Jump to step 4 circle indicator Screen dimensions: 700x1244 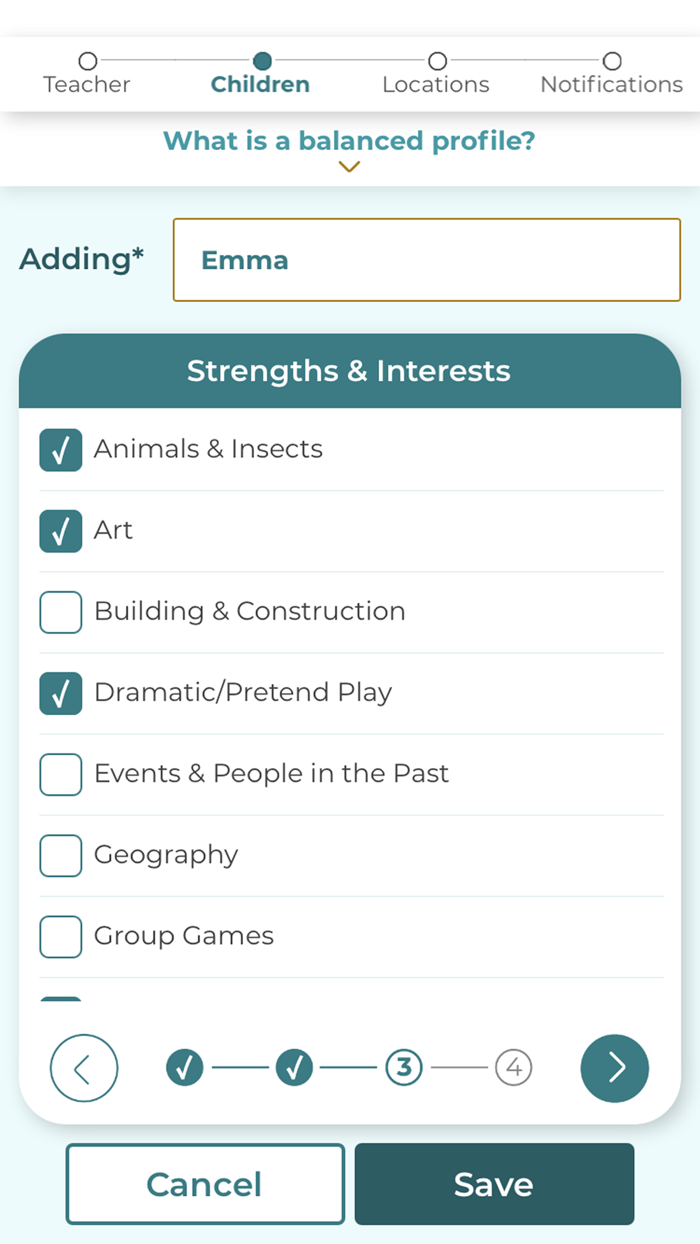point(513,1068)
